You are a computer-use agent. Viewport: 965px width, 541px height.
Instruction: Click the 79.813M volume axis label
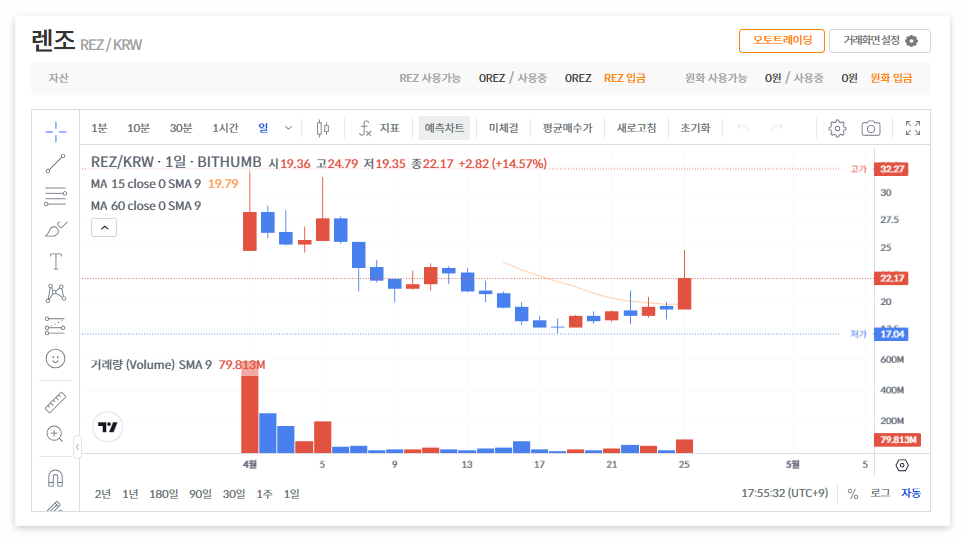point(898,439)
